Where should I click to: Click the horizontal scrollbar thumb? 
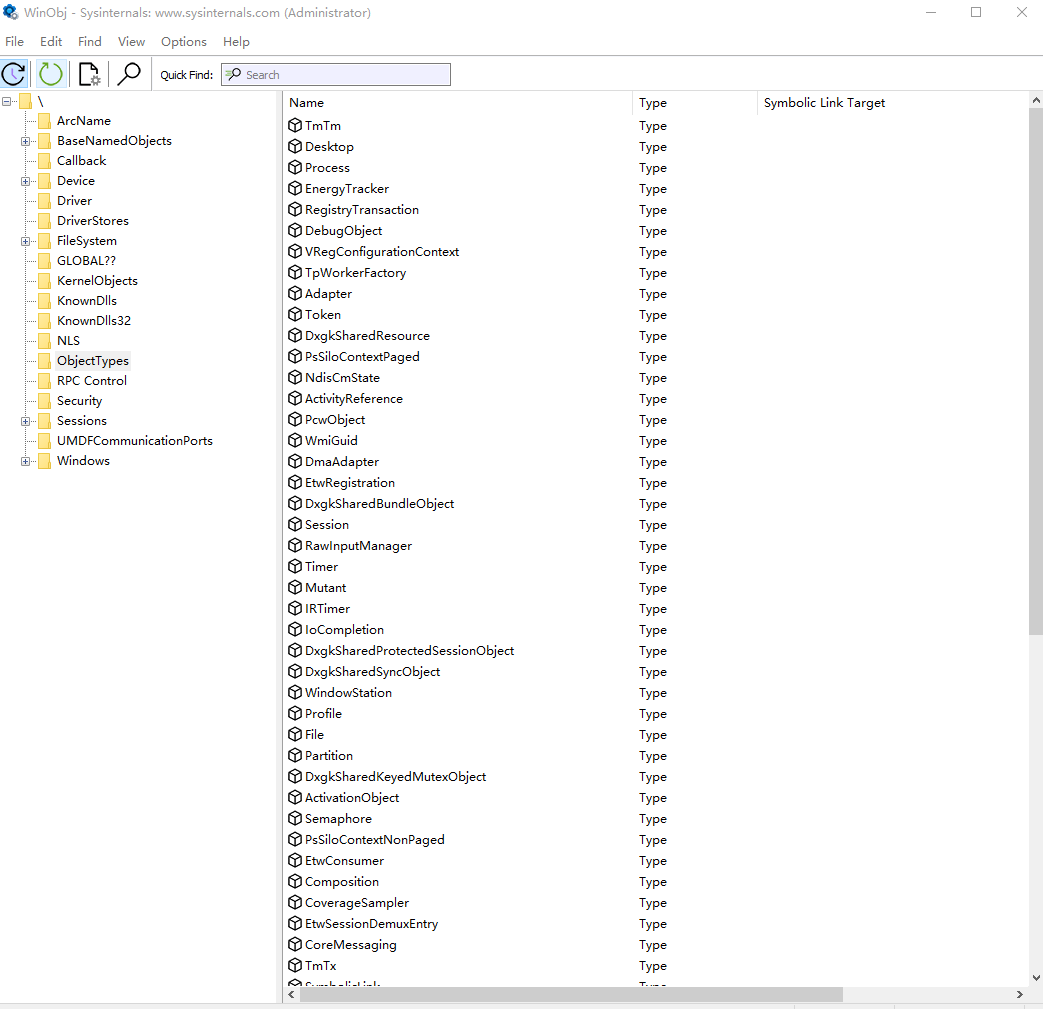(x=571, y=994)
